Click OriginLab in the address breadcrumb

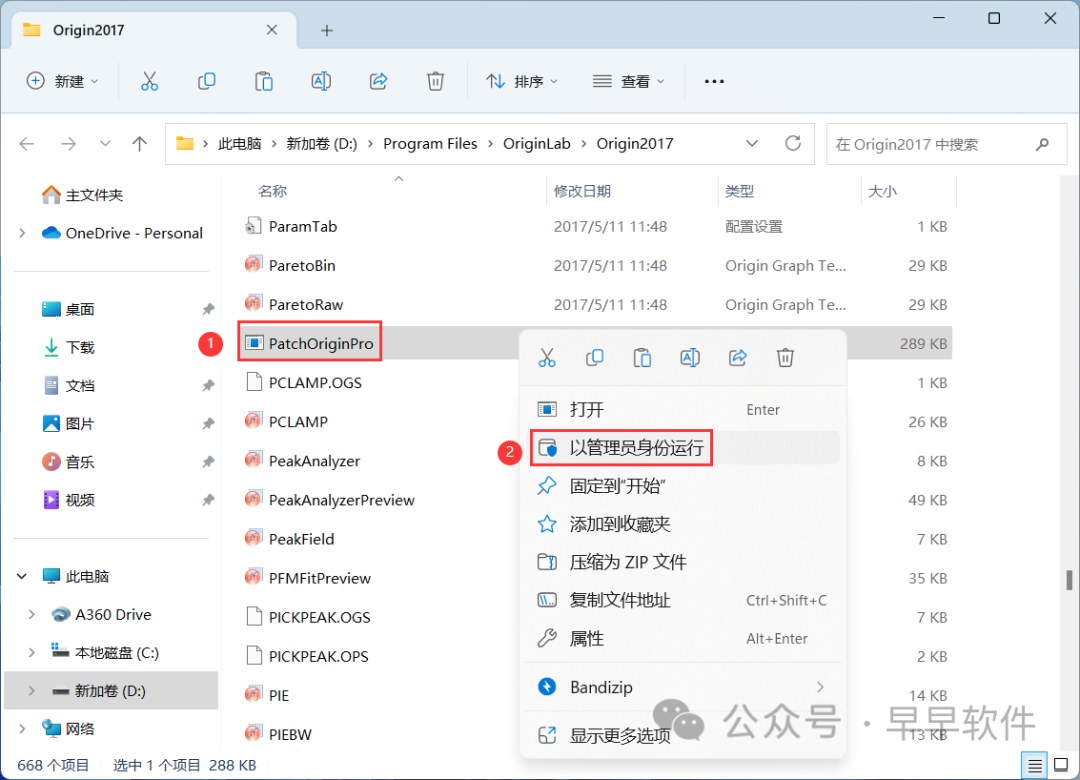click(537, 143)
